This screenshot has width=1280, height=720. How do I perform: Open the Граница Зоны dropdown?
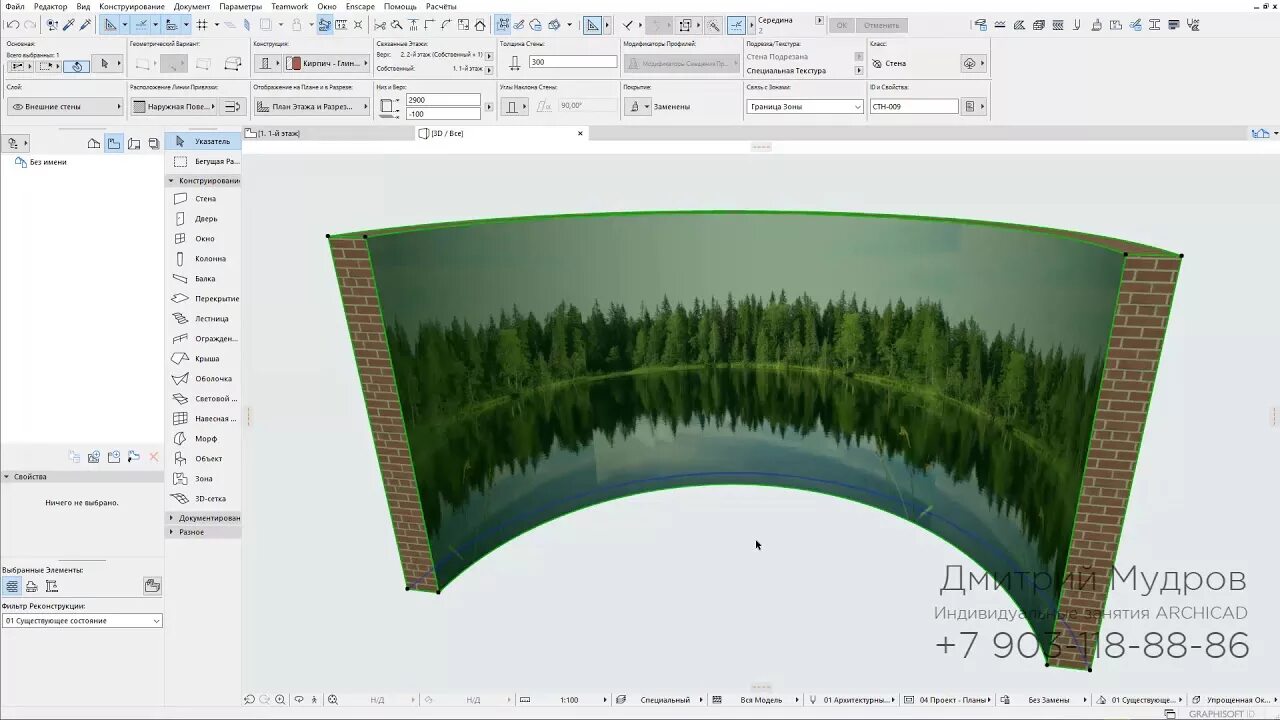tap(805, 106)
